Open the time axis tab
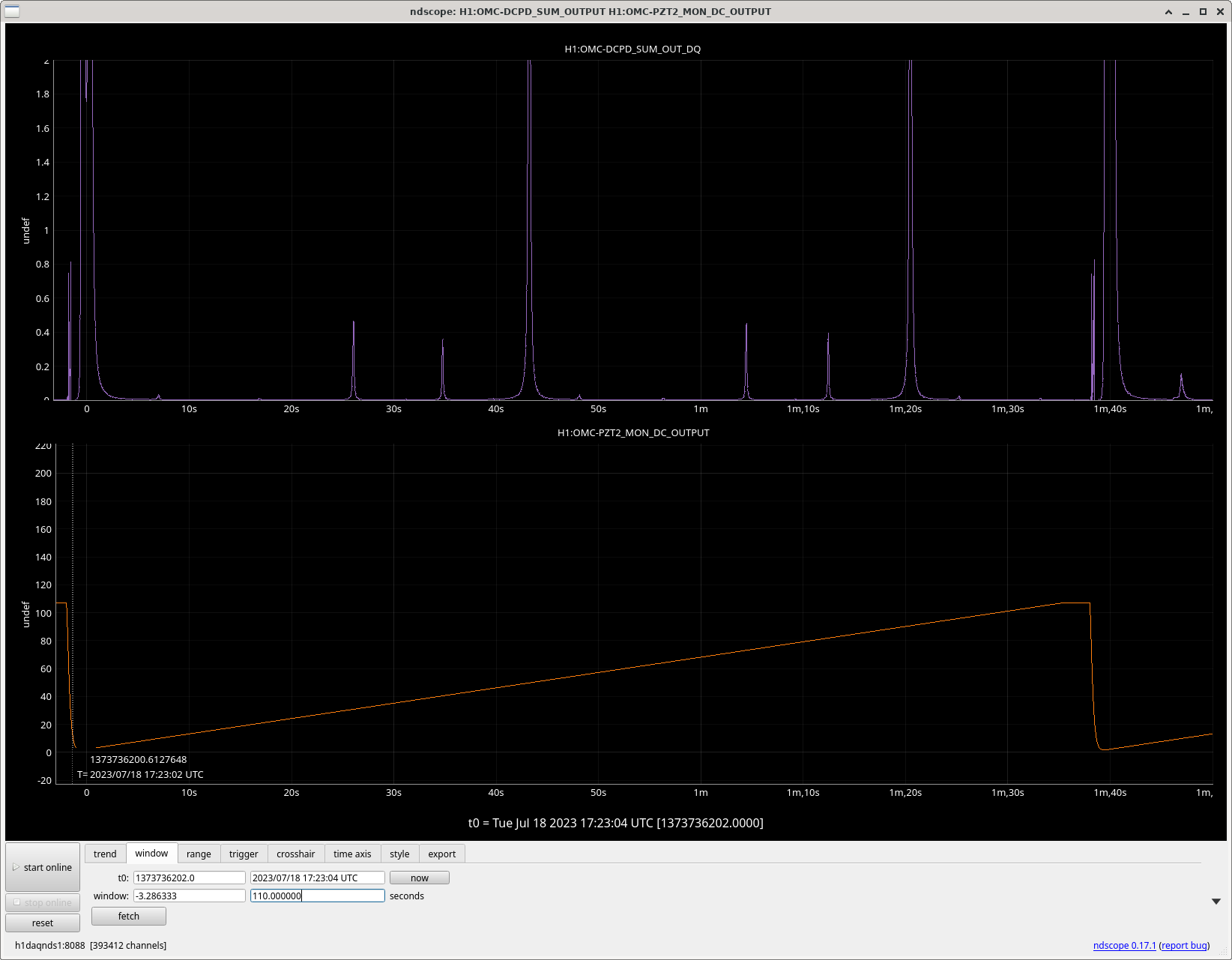 click(352, 854)
